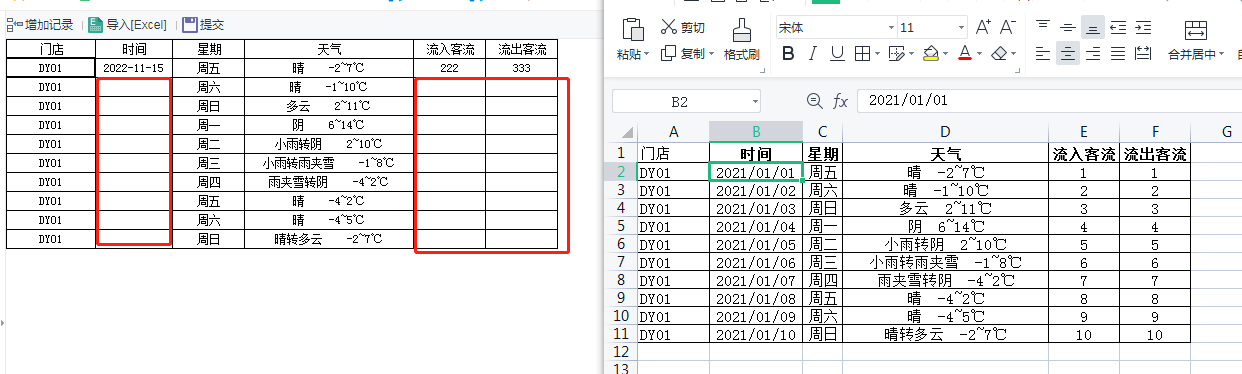Click the 复制 copy icon
Image resolution: width=1242 pixels, height=374 pixels.
pos(669,53)
